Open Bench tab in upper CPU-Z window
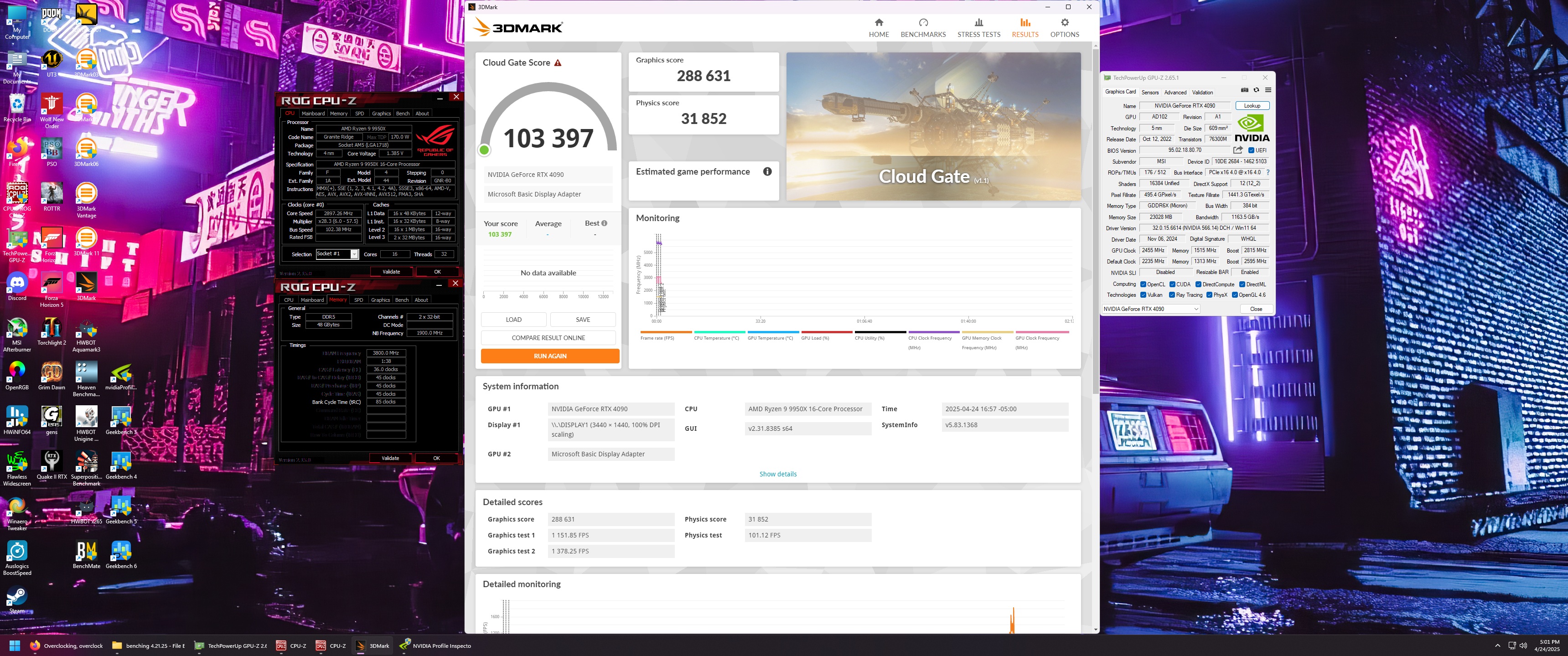Image resolution: width=1568 pixels, height=656 pixels. click(403, 113)
